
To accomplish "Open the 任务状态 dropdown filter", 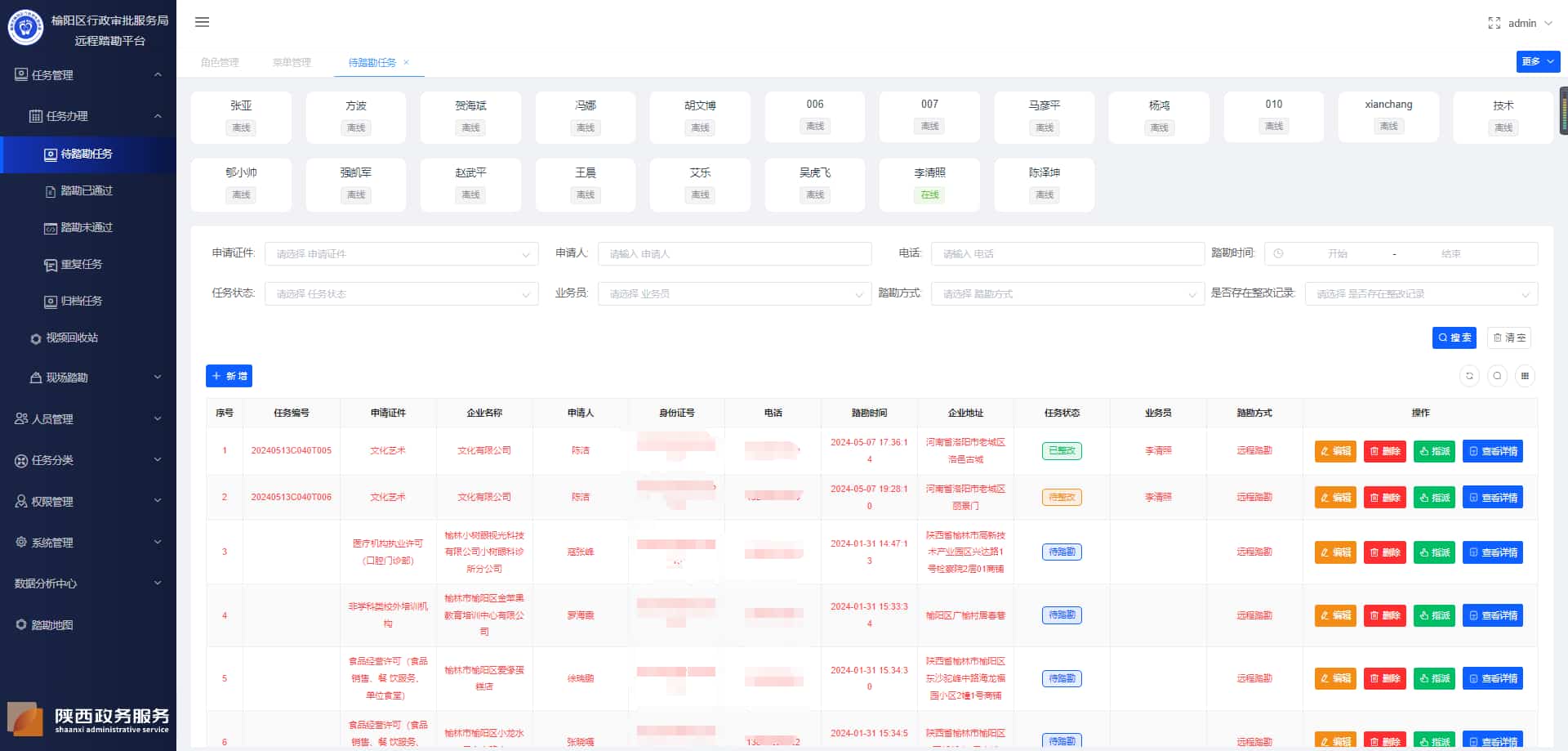I will point(402,293).
